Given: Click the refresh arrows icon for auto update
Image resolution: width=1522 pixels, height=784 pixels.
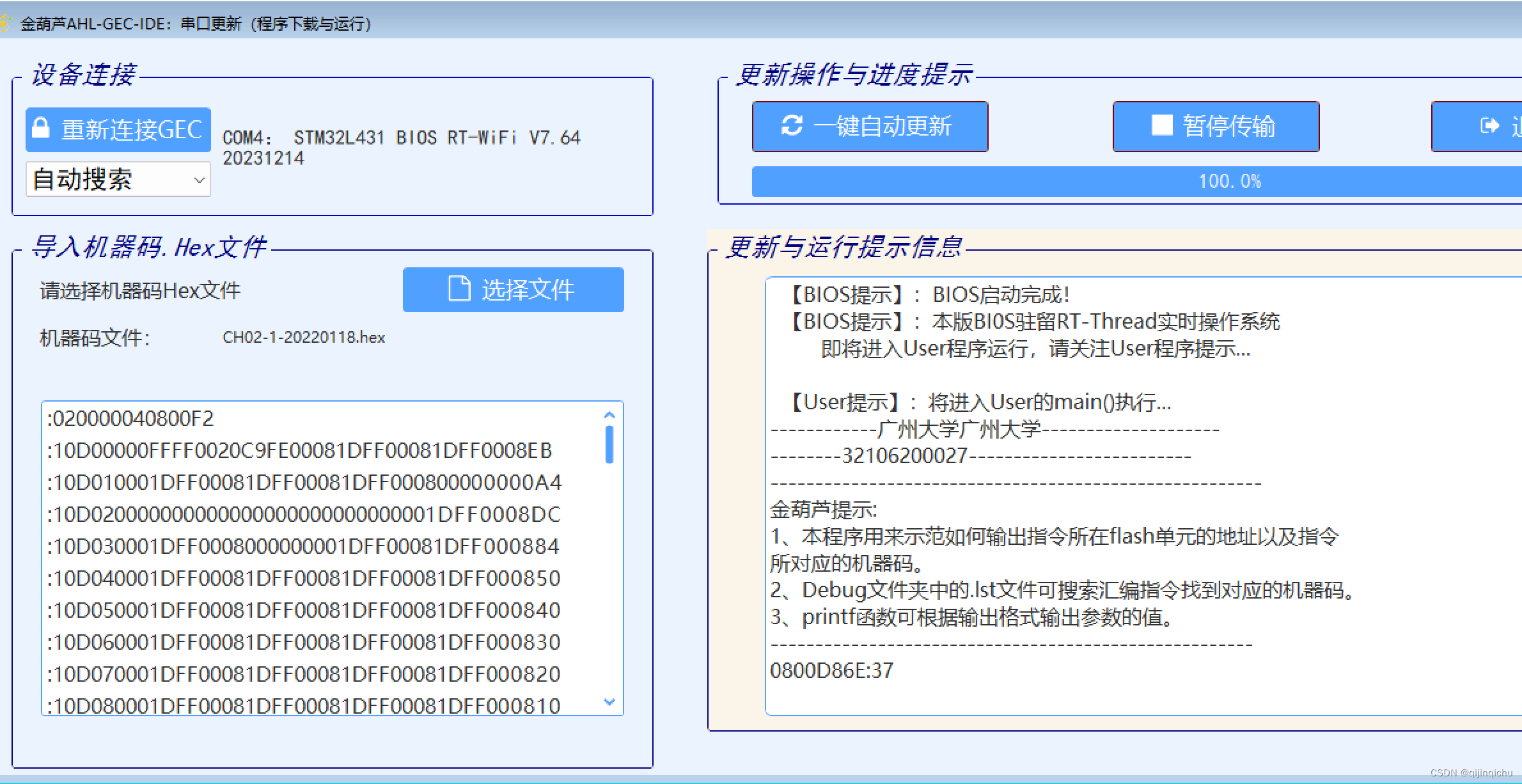Looking at the screenshot, I should click(792, 125).
